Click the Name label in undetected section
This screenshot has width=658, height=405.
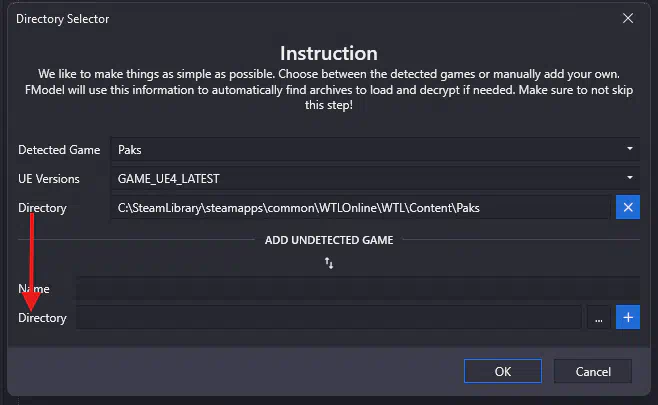pyautogui.click(x=34, y=289)
